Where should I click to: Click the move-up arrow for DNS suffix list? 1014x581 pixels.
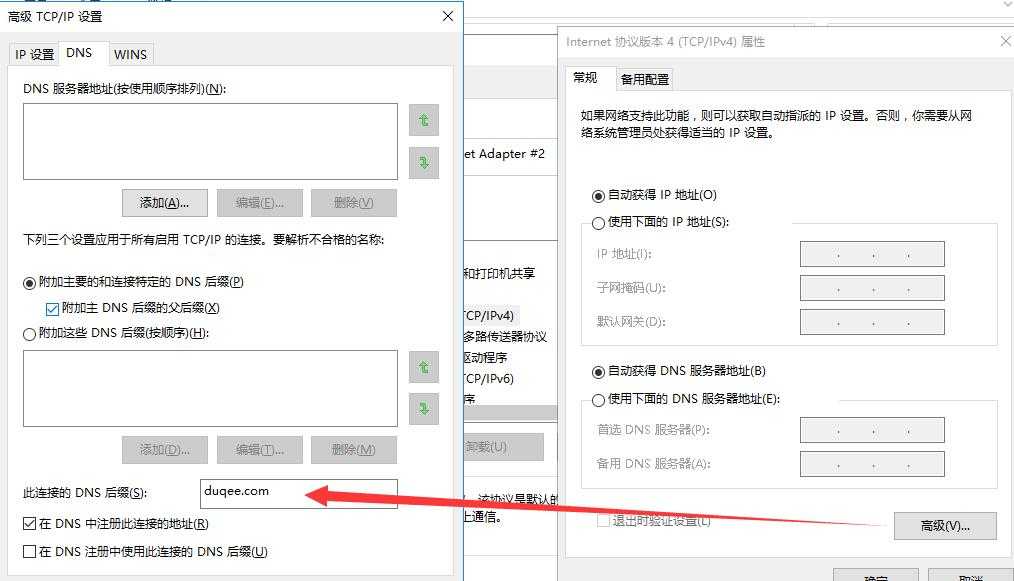tap(424, 367)
